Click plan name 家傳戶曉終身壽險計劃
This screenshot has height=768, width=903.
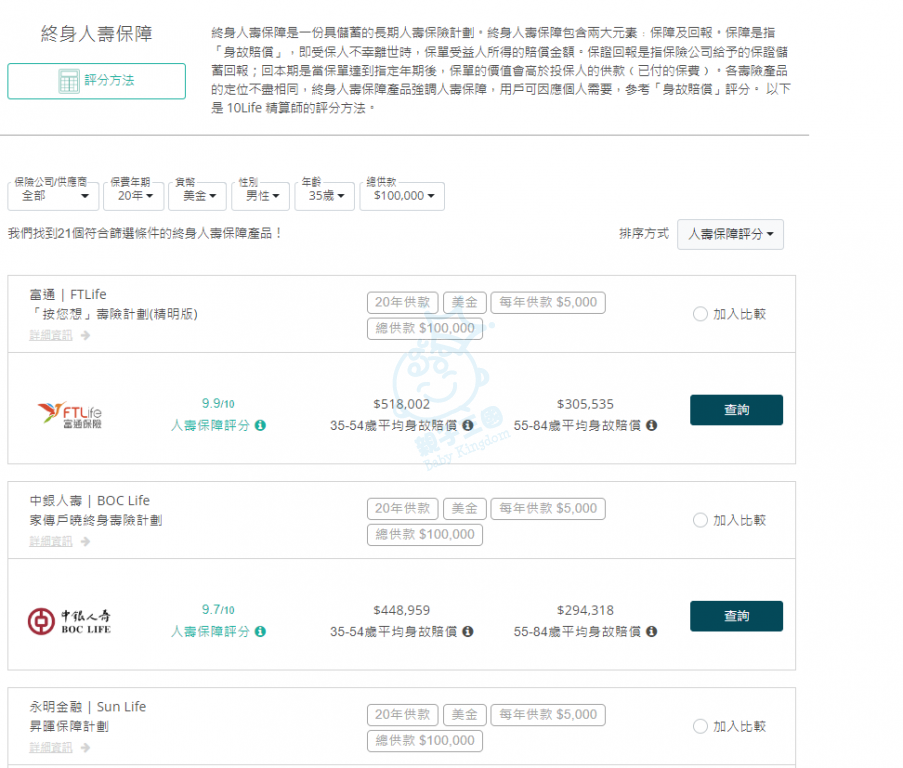tap(96, 520)
